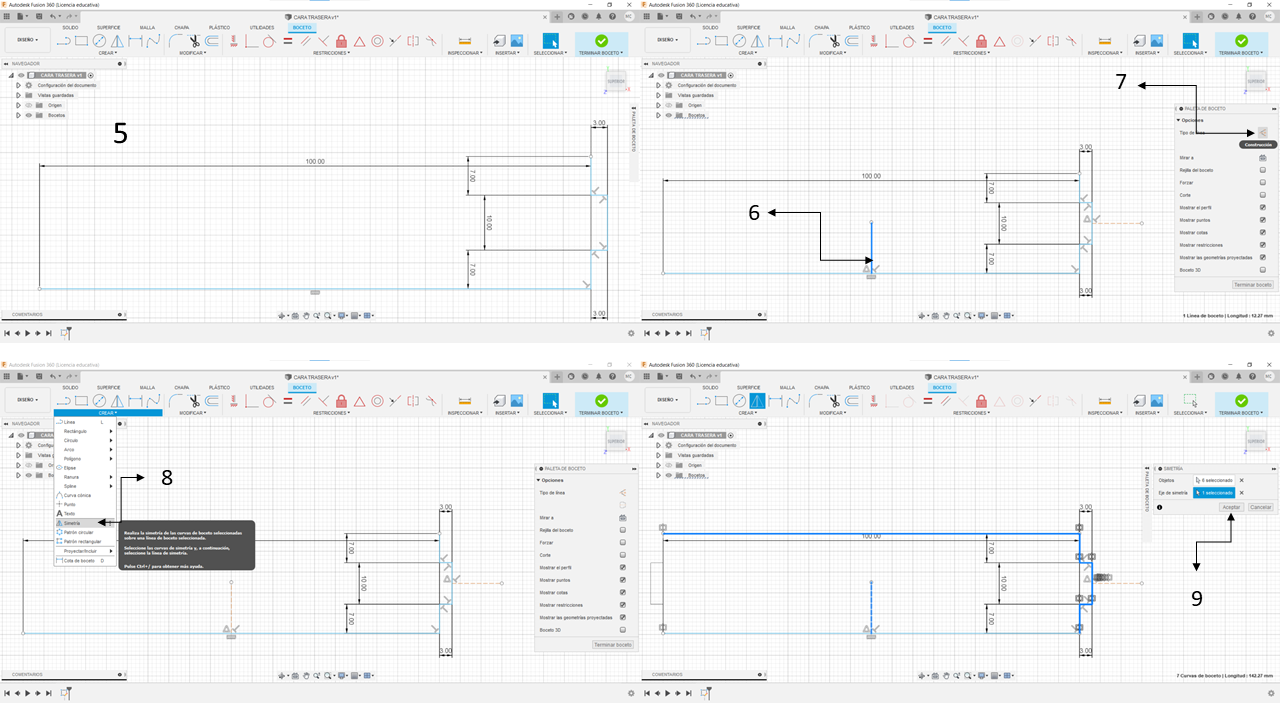This screenshot has height=720, width=1280.
Task: Click the Select tool icon in the window with the Crear menu
Action: [x=550, y=401]
